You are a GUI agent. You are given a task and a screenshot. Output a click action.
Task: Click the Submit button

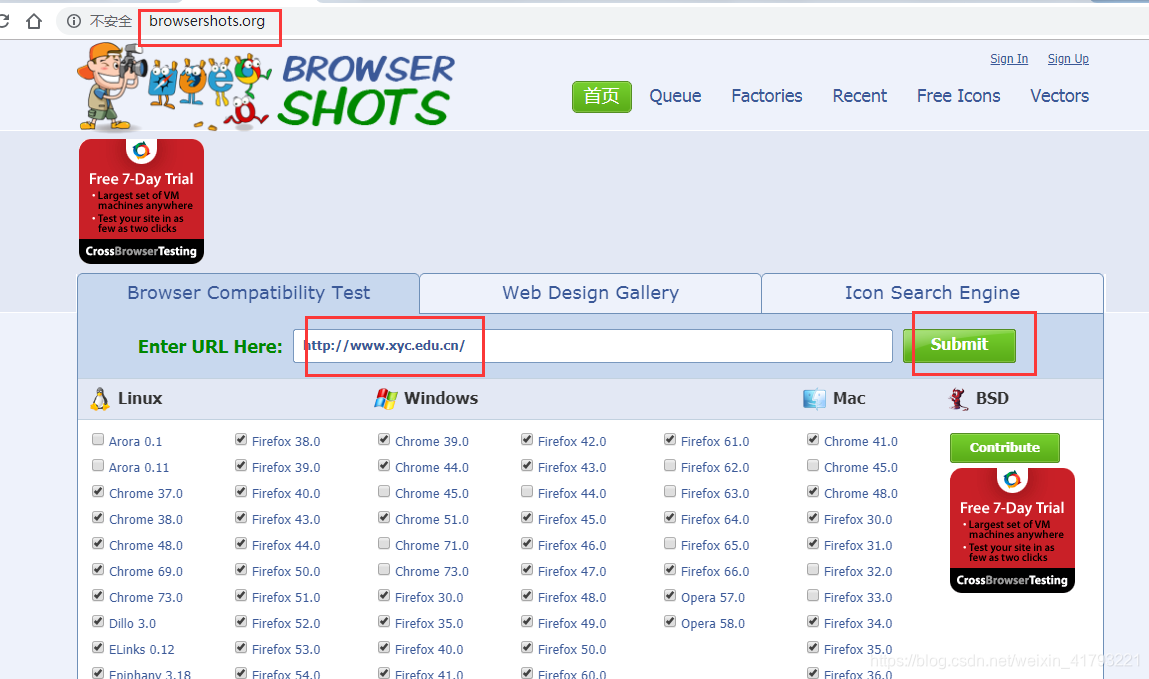click(959, 345)
